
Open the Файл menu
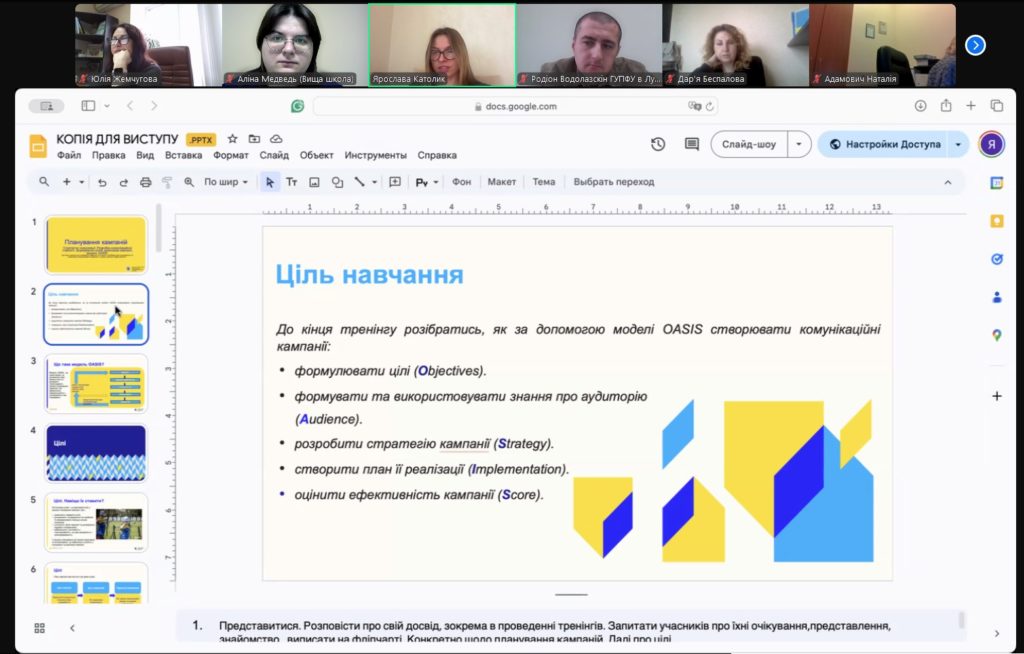tap(69, 155)
